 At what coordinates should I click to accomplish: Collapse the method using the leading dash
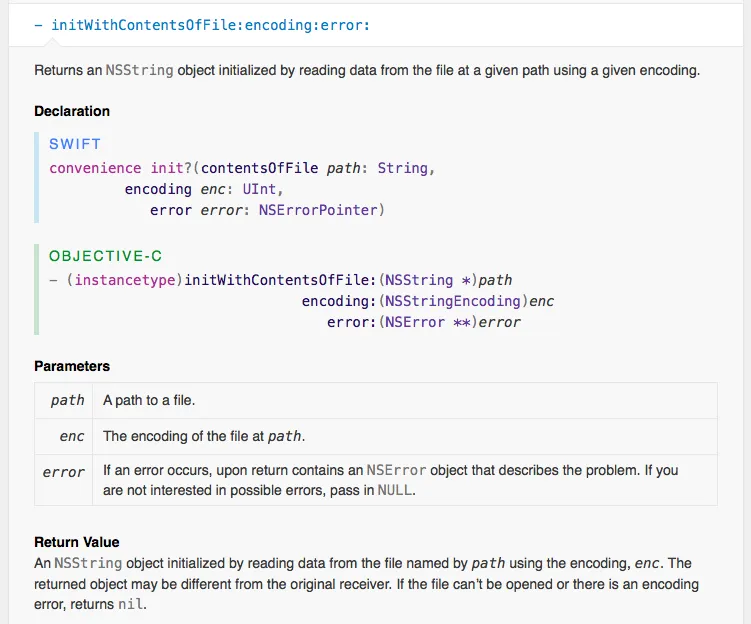38,25
